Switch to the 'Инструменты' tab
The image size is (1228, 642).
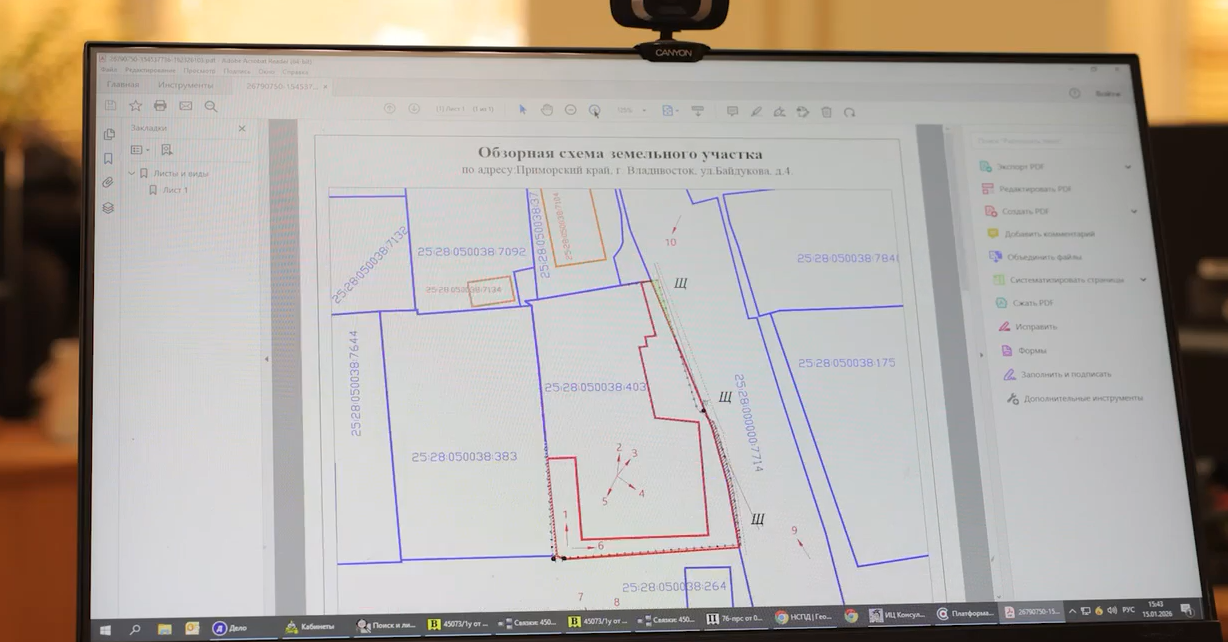click(x=185, y=86)
